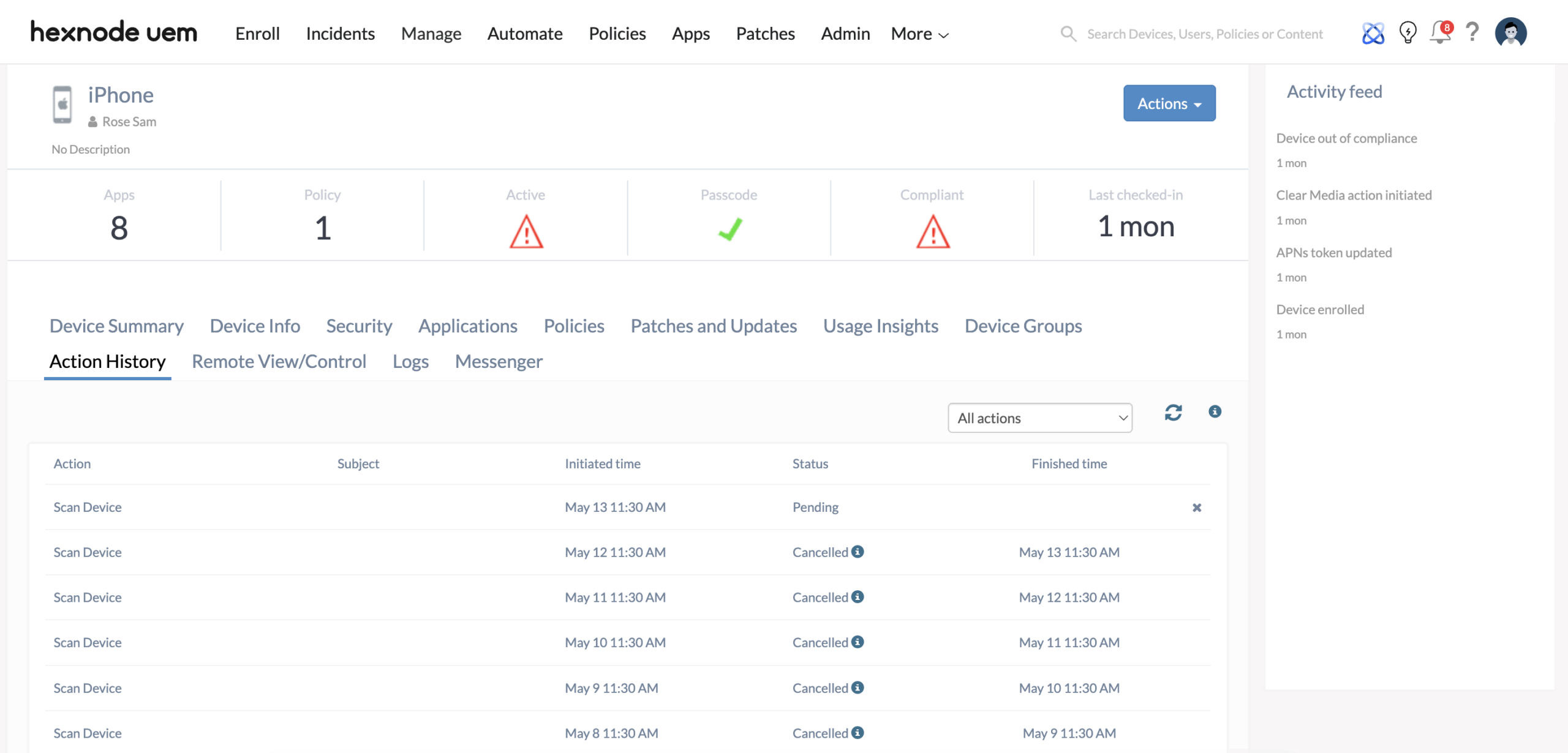Viewport: 1568px width, 753px height.
Task: Open the Automate menu
Action: pyautogui.click(x=525, y=34)
